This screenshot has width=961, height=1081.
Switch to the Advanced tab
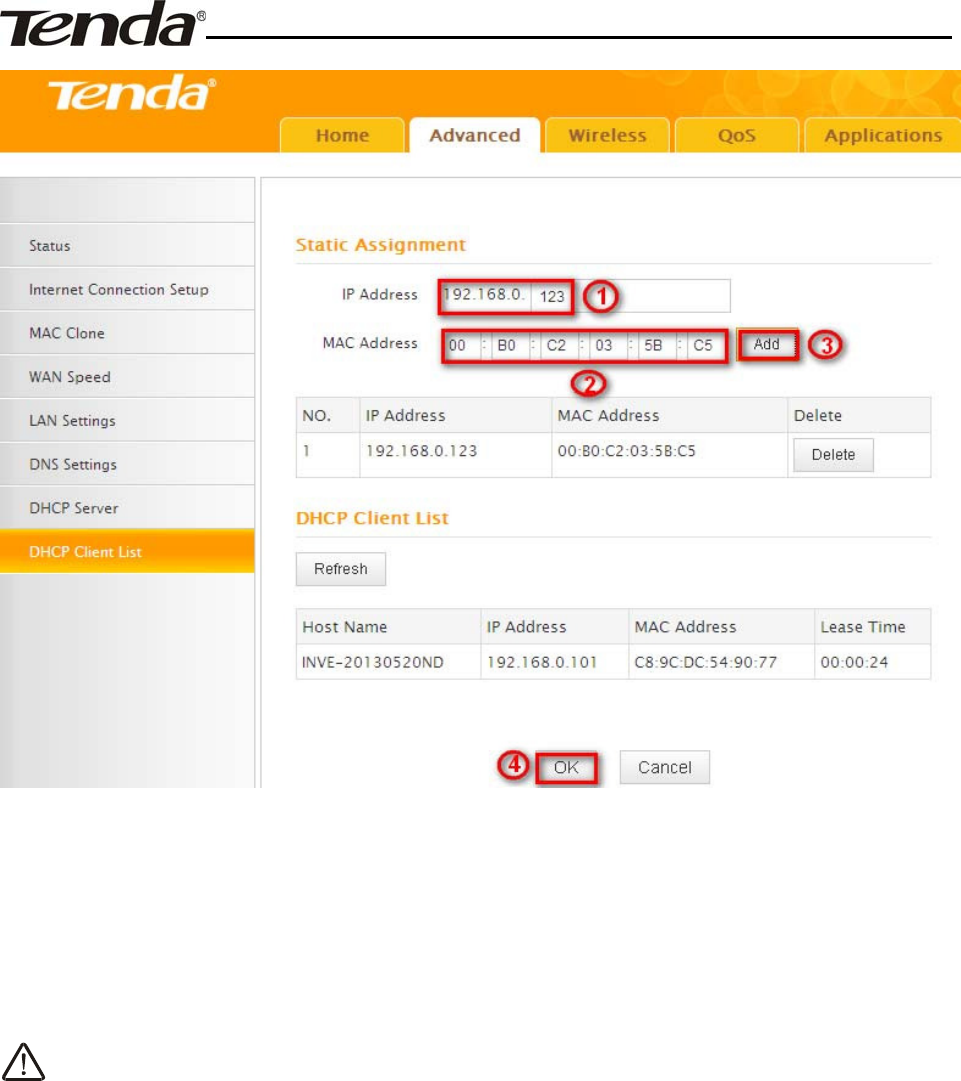point(474,135)
